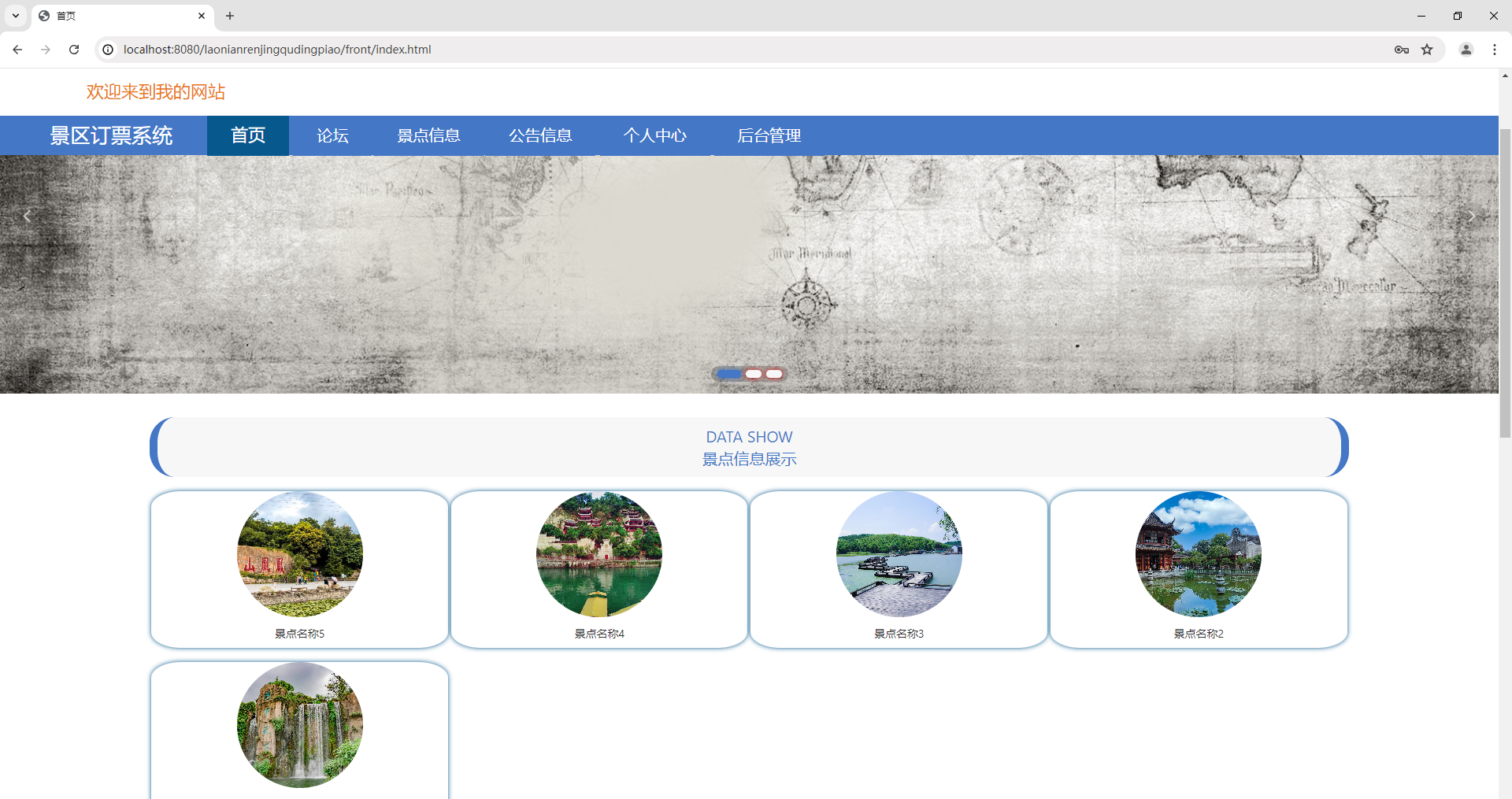Restore down the browser window
1512x799 pixels.
coord(1458,16)
